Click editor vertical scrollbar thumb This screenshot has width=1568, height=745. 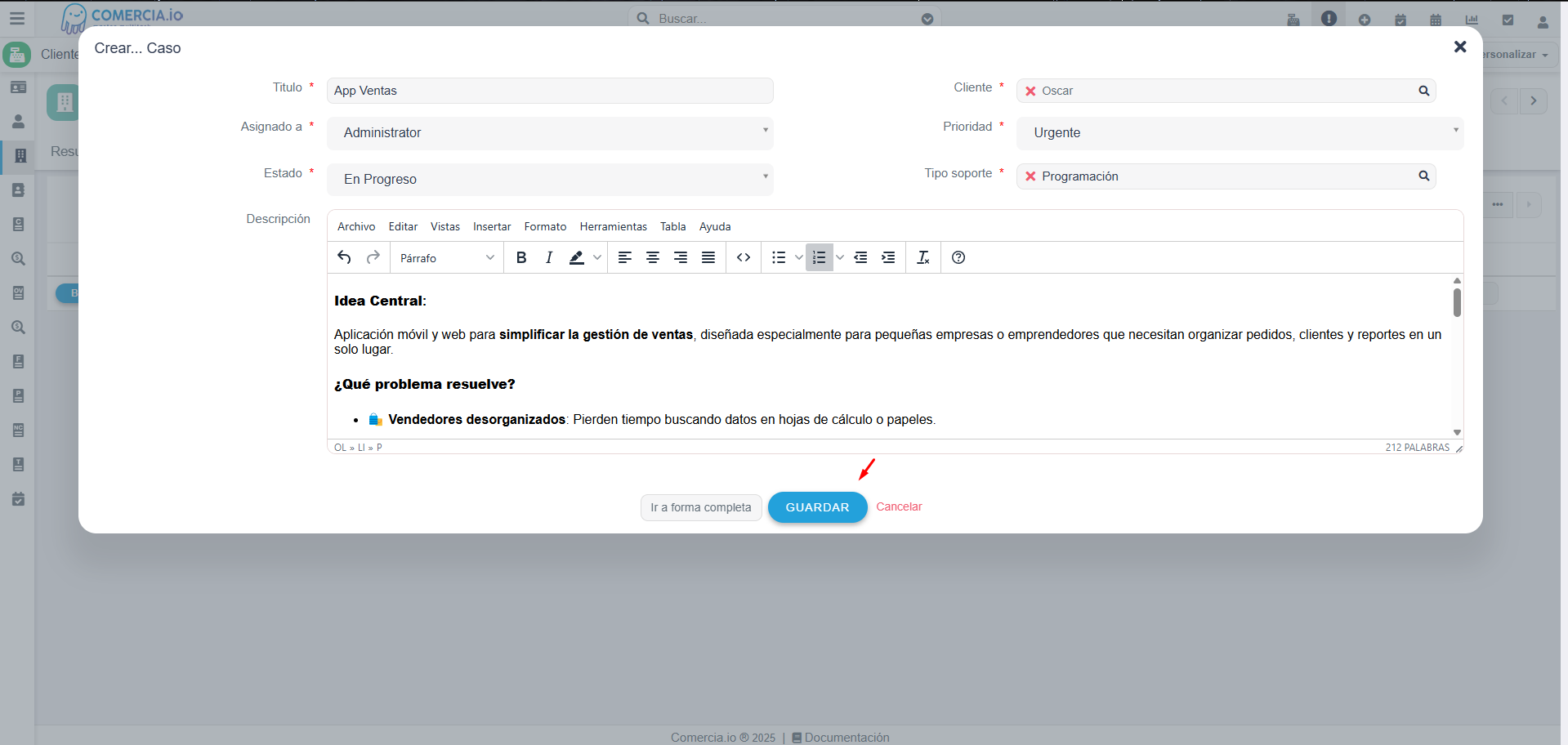pos(1457,302)
